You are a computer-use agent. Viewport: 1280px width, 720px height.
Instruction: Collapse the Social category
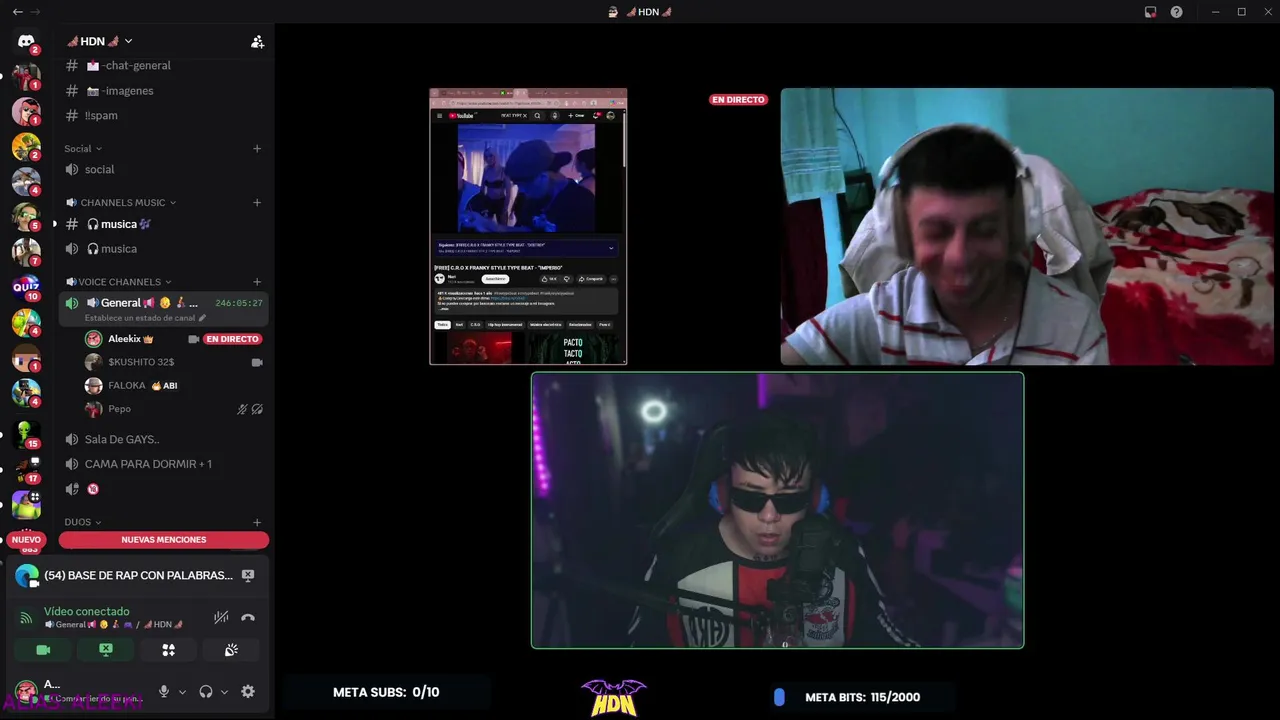point(83,148)
